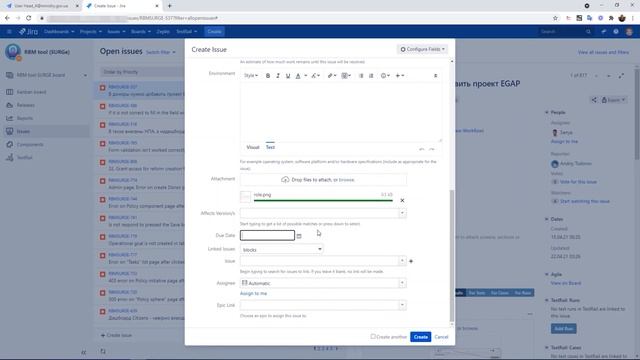Viewport: 640px width, 360px height.
Task: Reload the browser page
Action: click(x=29, y=18)
